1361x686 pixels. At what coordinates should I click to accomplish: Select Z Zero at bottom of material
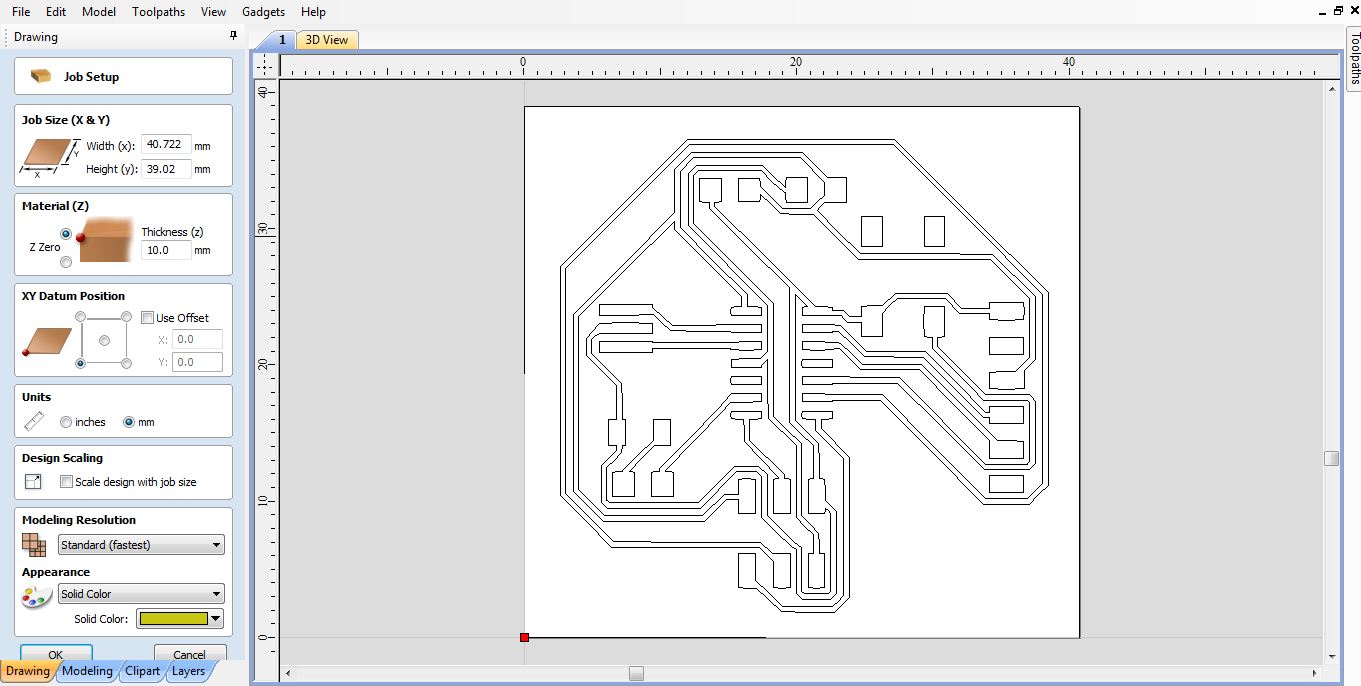click(x=66, y=262)
